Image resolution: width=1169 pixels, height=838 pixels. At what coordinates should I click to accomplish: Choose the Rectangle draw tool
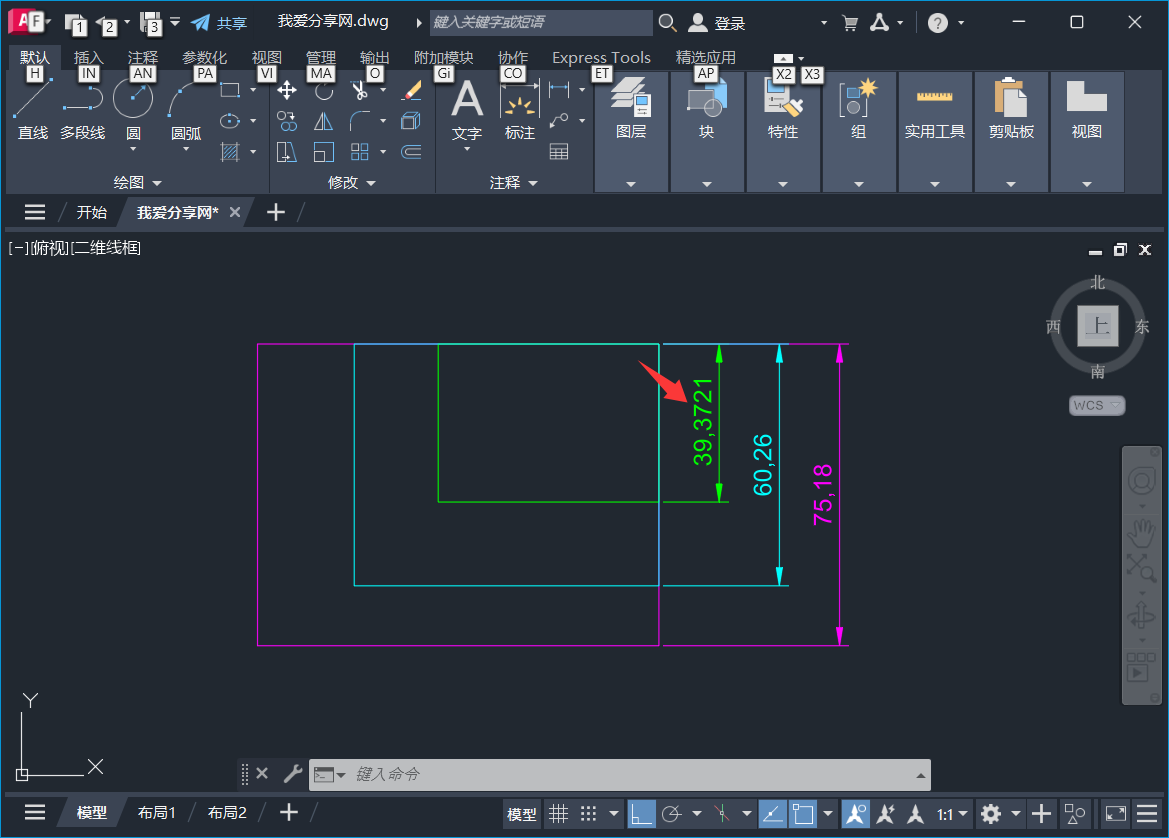[x=230, y=90]
